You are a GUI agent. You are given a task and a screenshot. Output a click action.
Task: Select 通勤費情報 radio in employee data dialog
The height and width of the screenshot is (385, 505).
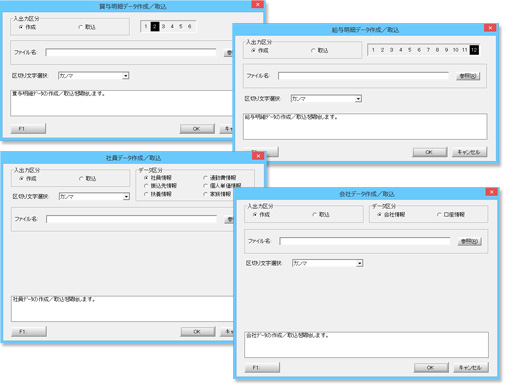220,178
